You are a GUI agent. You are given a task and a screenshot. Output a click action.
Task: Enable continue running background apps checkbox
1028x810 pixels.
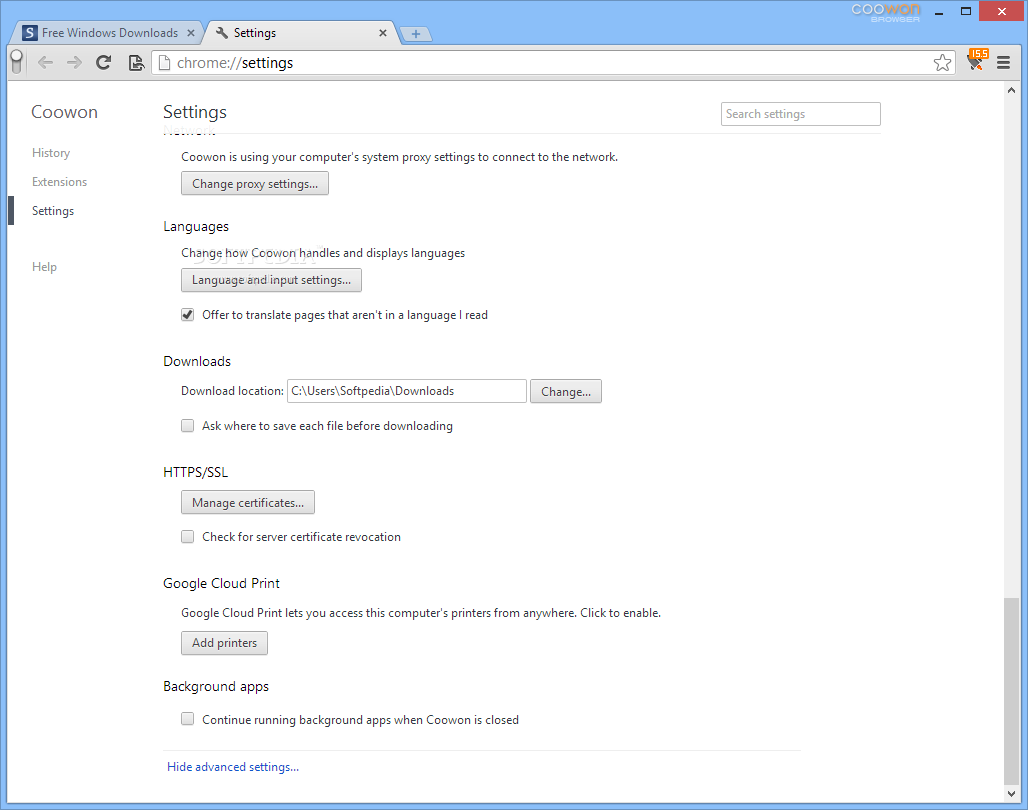click(188, 719)
